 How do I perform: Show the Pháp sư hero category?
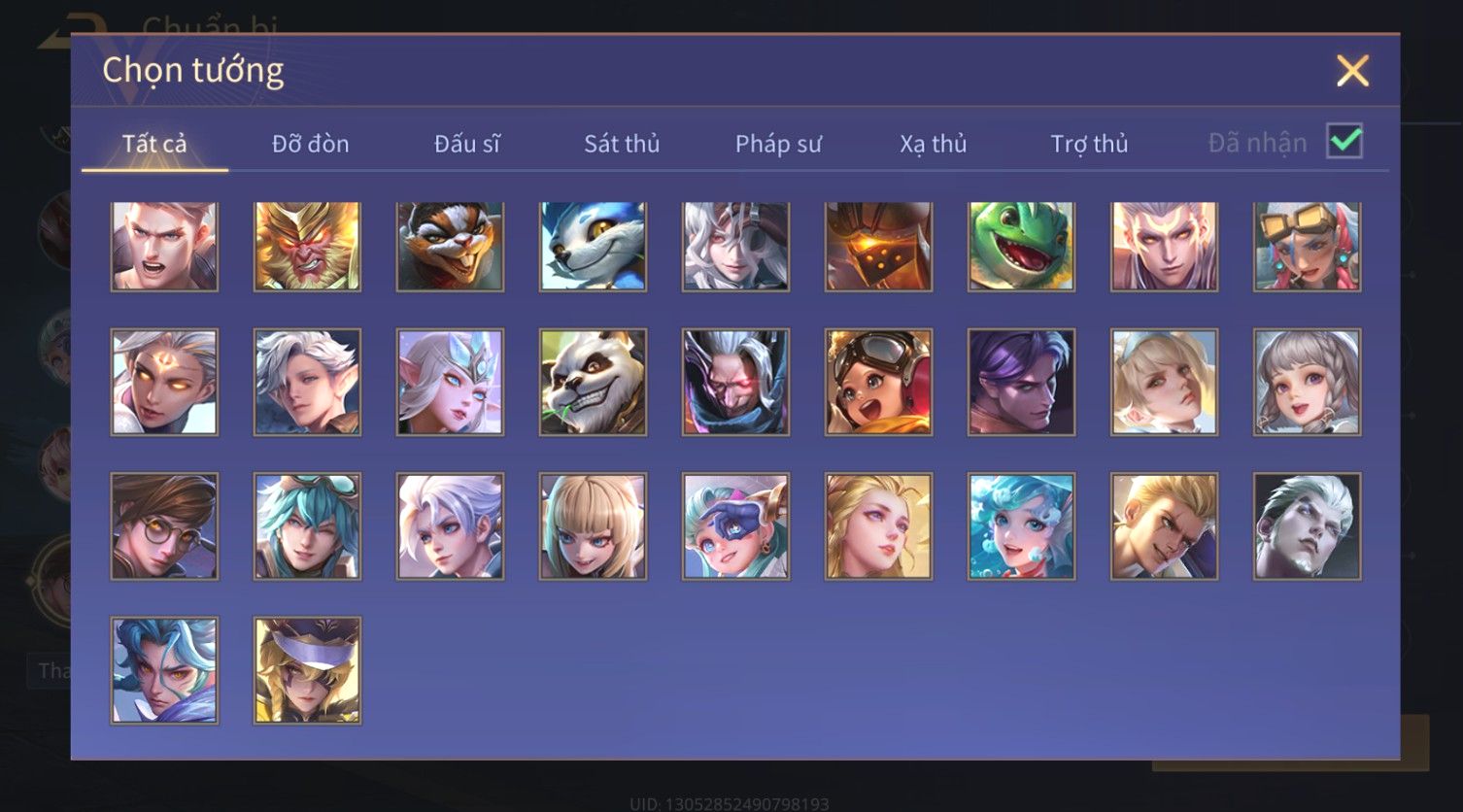pyautogui.click(x=778, y=144)
